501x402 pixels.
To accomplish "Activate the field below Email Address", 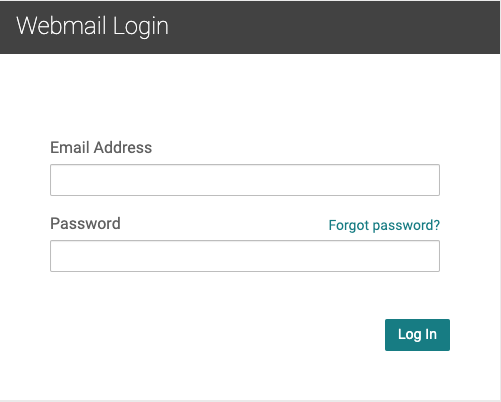I will 245,180.
